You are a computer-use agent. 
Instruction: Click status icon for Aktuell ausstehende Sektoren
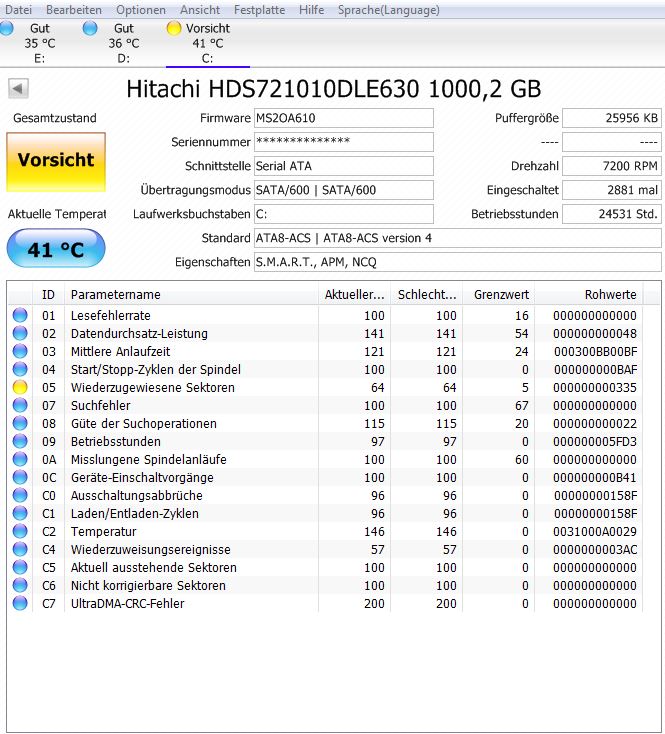pos(20,567)
